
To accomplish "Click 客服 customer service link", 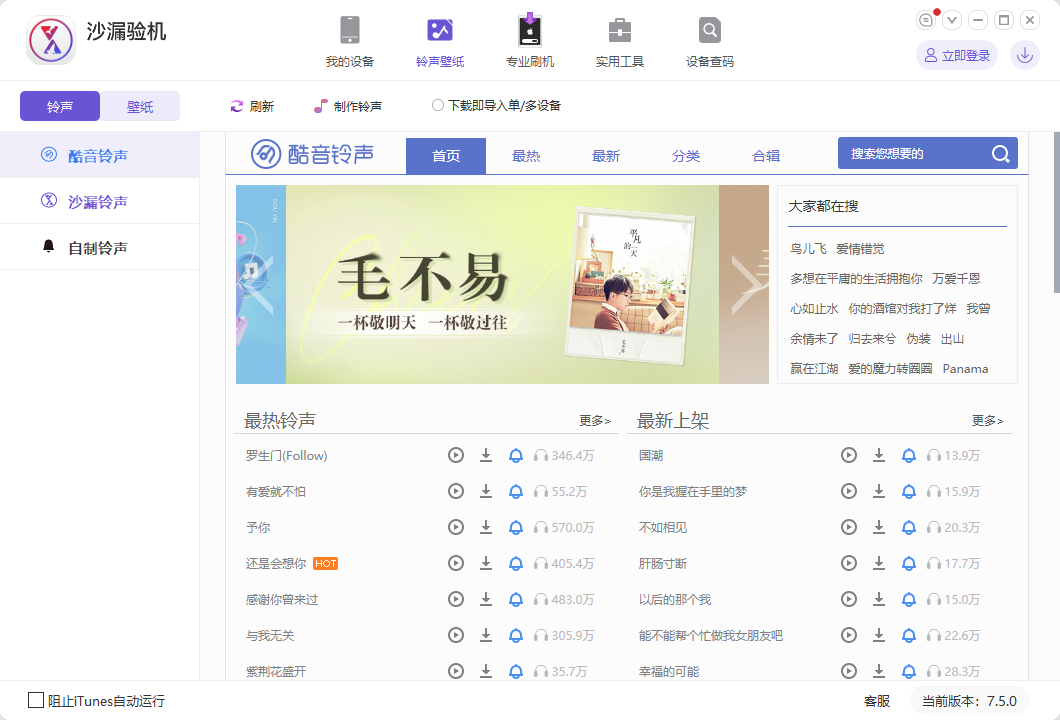I will coord(877,701).
